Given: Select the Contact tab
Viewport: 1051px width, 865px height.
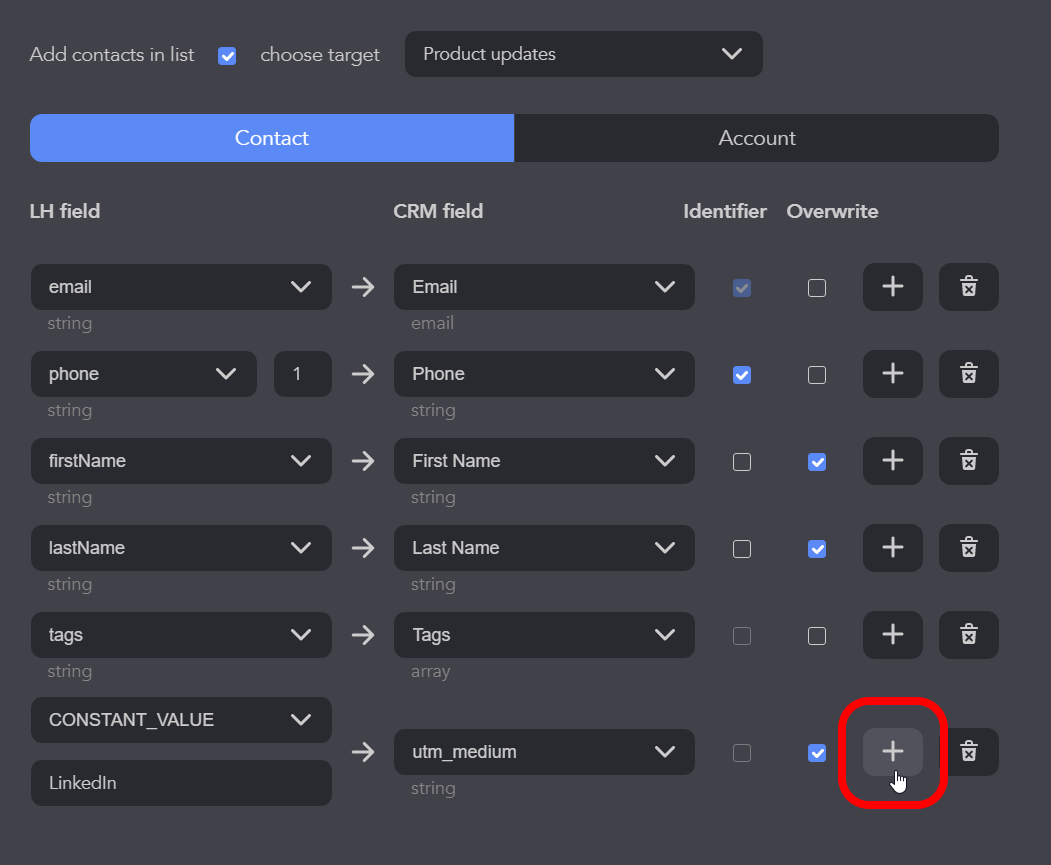Looking at the screenshot, I should click(x=272, y=138).
